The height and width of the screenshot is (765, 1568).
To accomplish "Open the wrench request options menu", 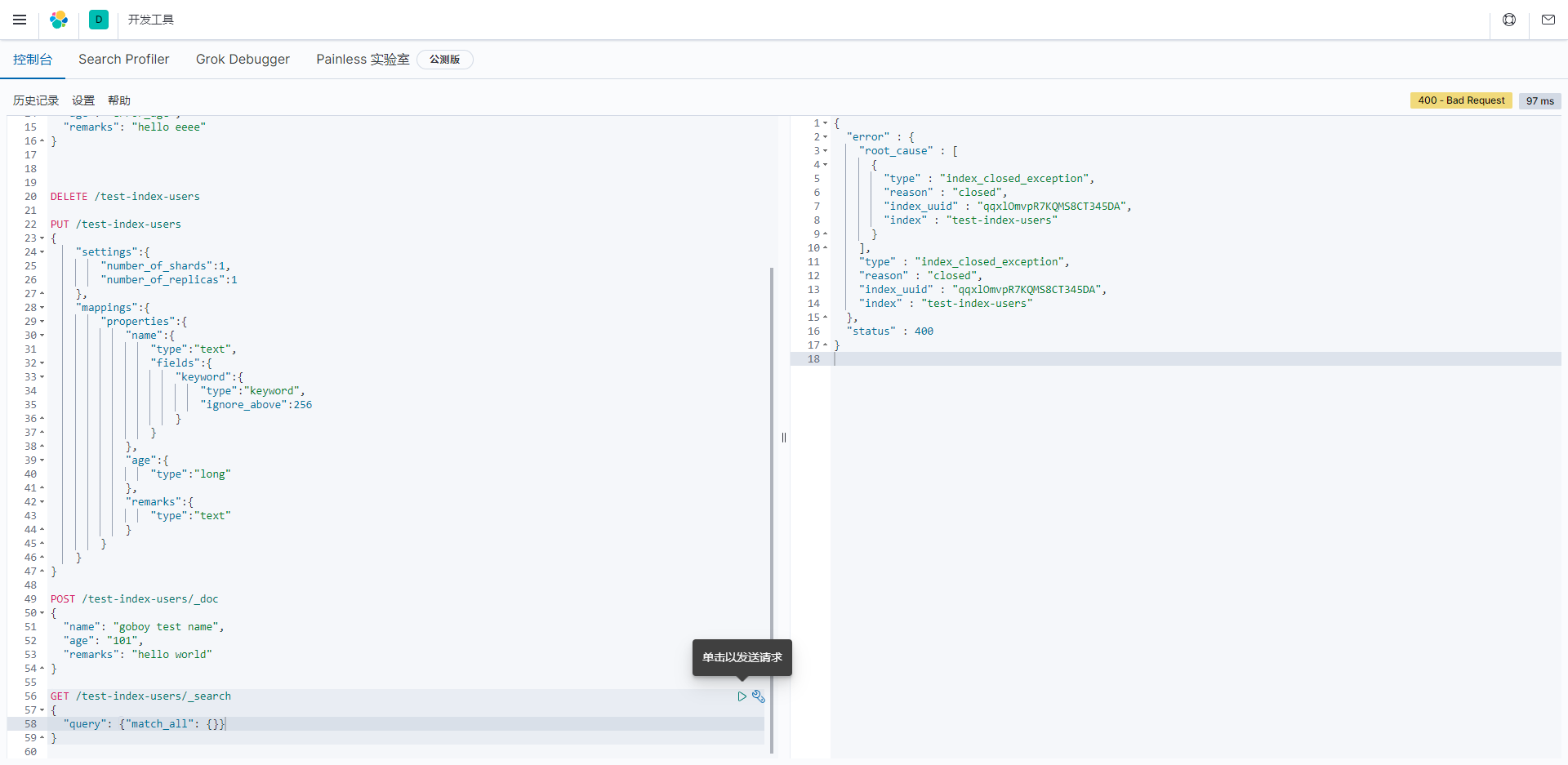I will coord(759,696).
